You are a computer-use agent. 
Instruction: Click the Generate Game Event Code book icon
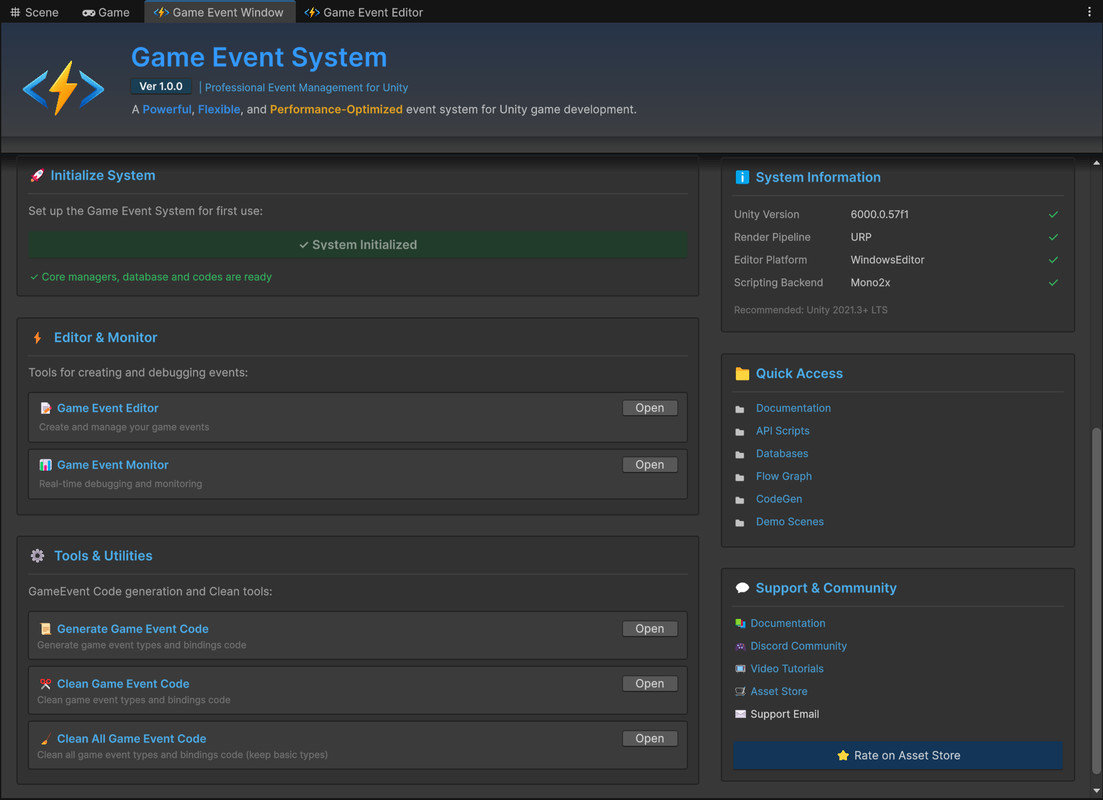[x=44, y=628]
